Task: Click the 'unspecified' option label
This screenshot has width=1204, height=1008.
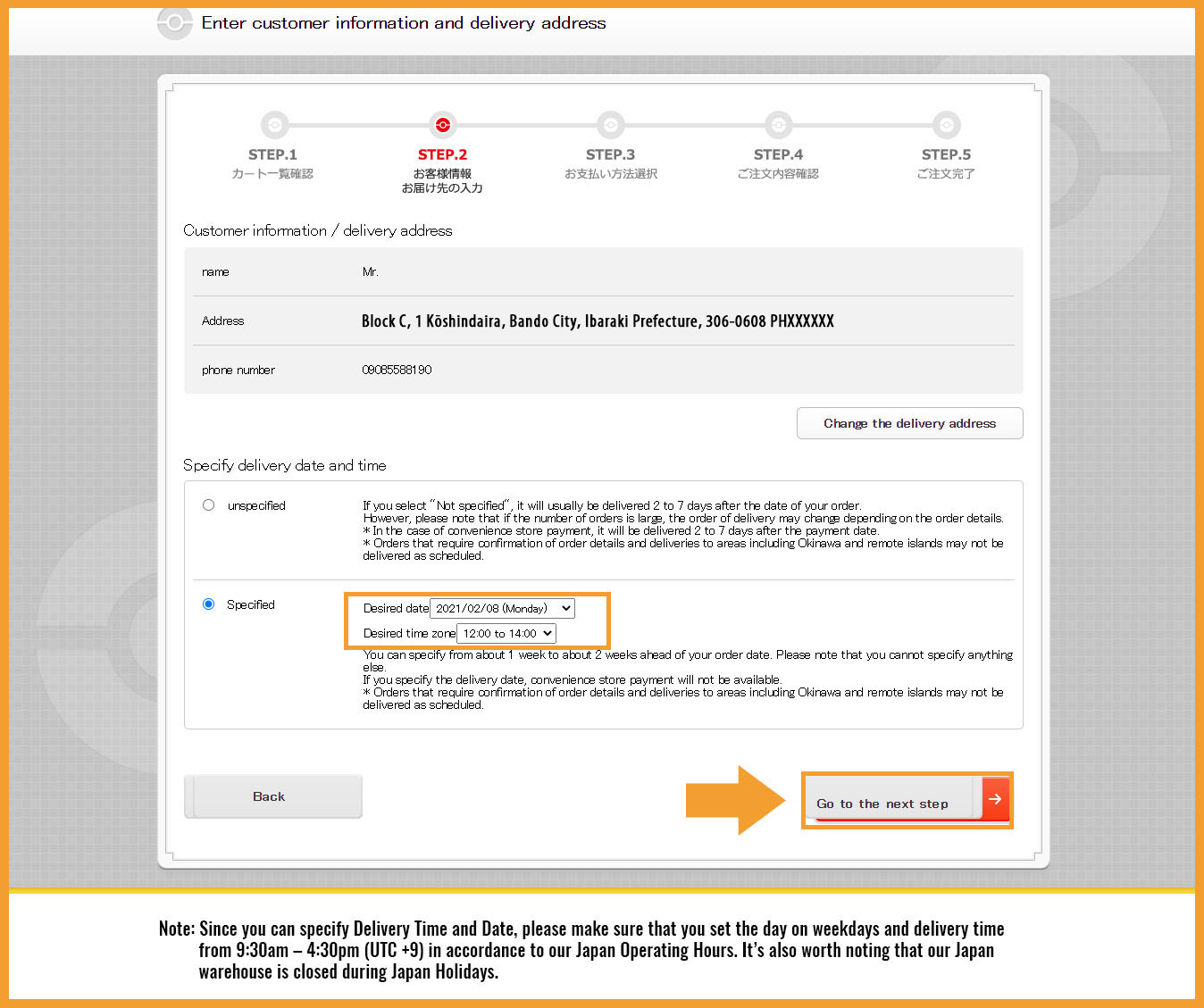Action: [x=256, y=505]
